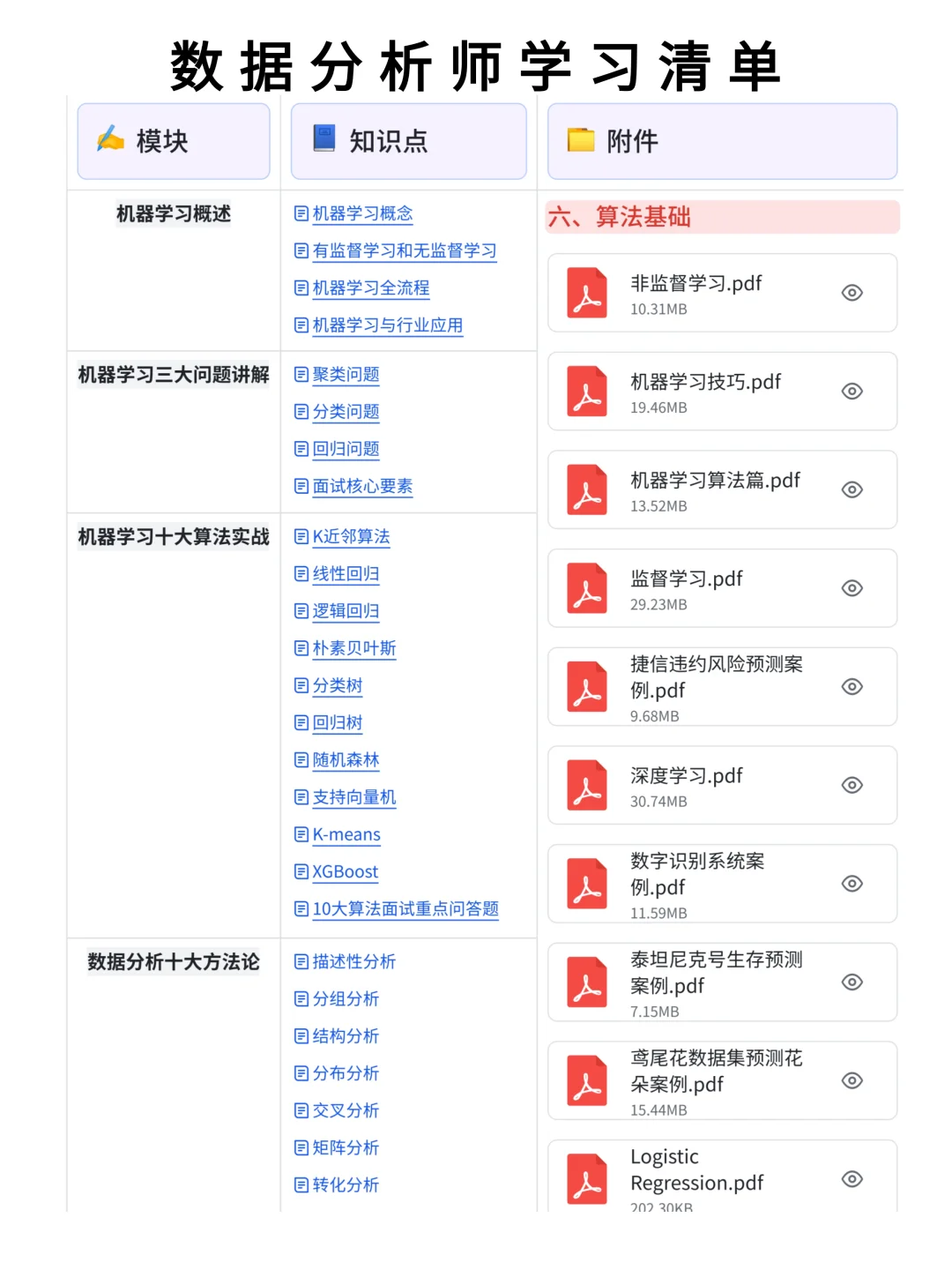
Task: Click the folder icon beside 附件 header
Action: click(581, 139)
